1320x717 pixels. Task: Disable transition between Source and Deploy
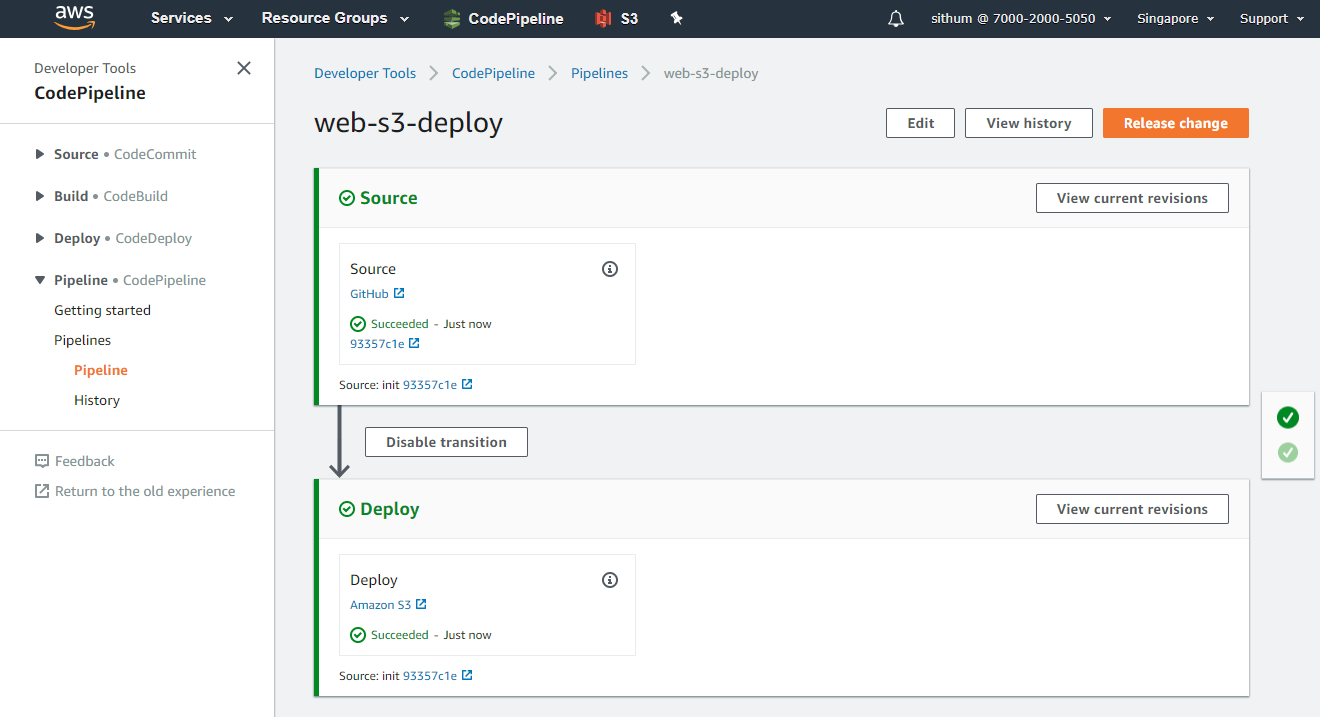tap(446, 442)
